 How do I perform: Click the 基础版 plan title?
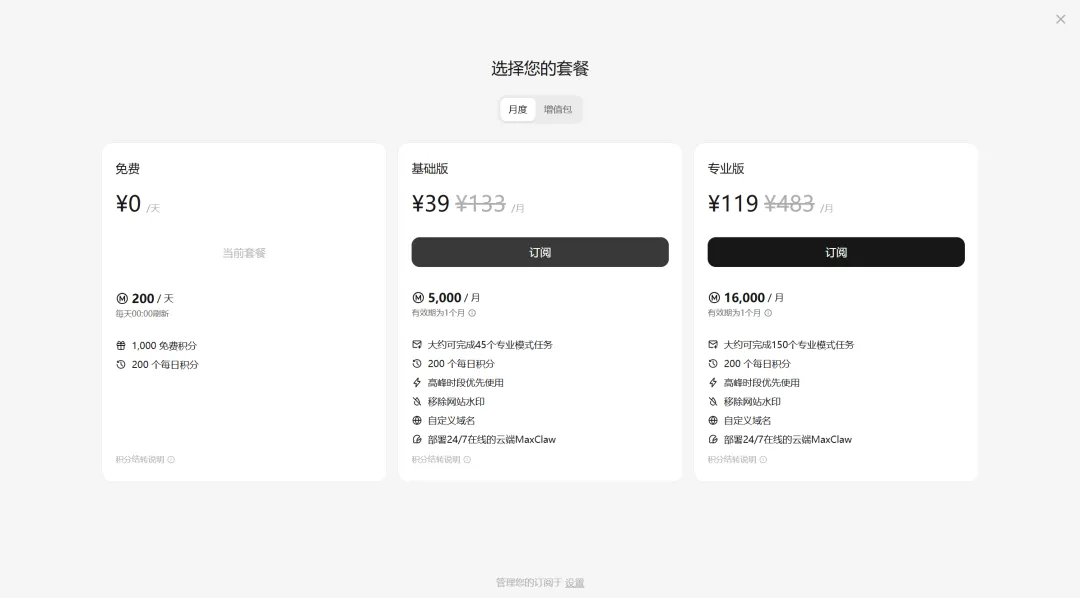click(x=430, y=169)
